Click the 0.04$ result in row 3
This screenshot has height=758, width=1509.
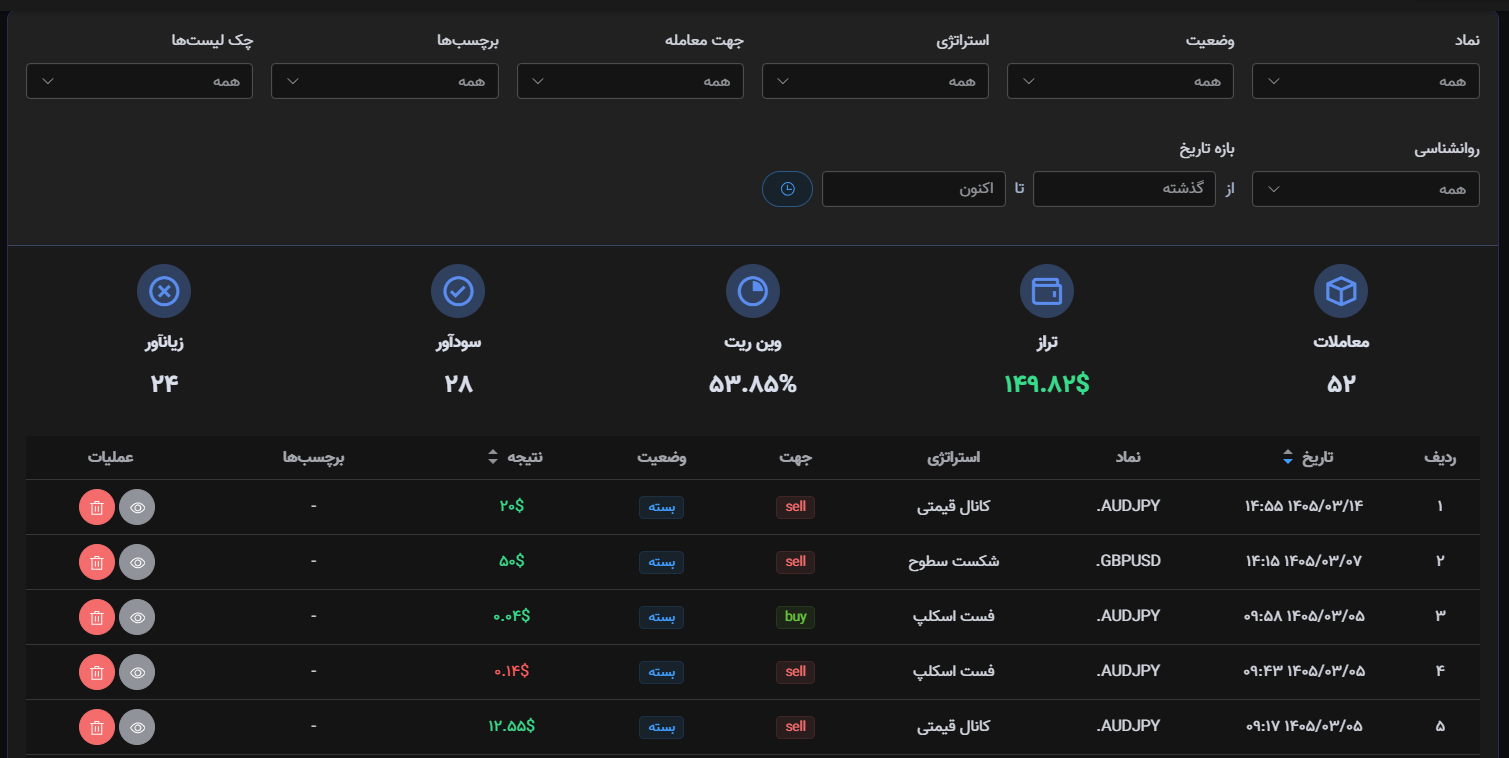coord(511,617)
